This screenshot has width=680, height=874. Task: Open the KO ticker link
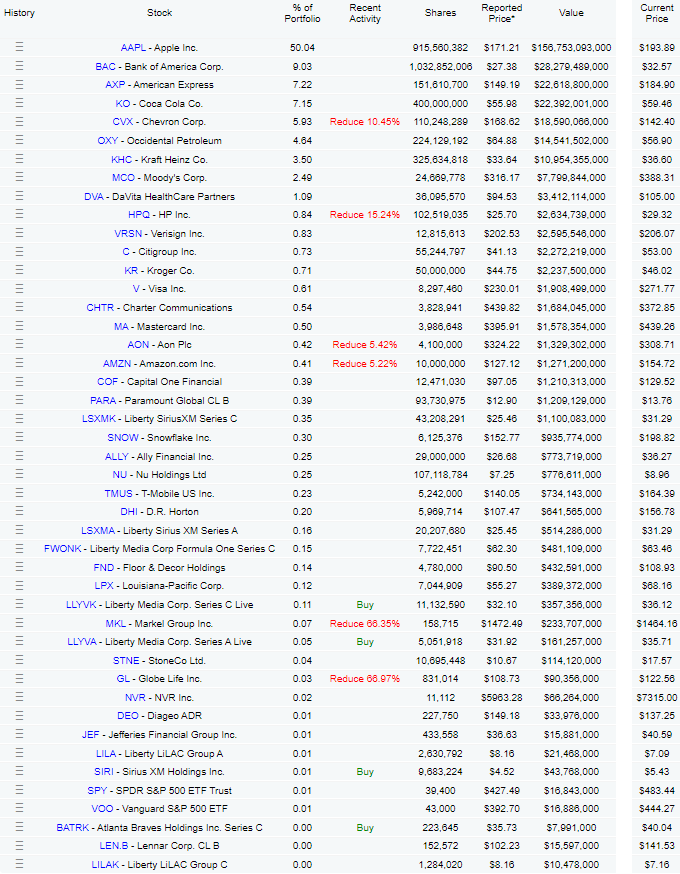(x=123, y=104)
